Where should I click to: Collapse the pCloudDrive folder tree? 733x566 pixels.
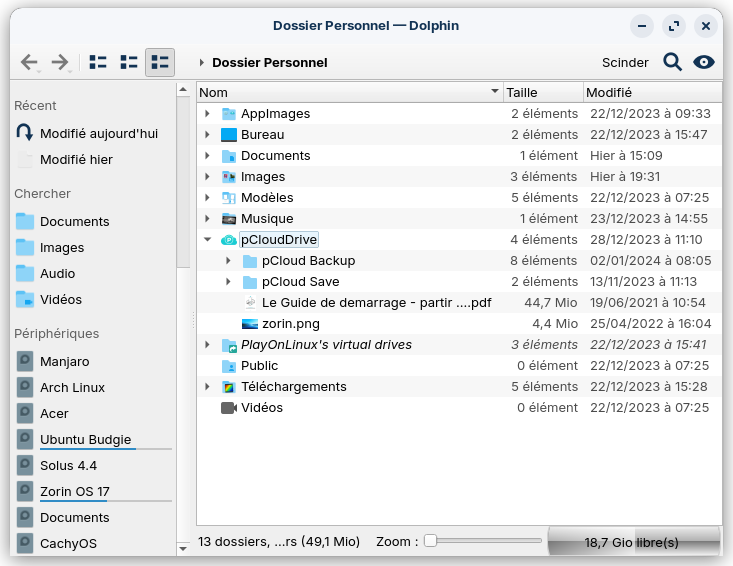tap(207, 240)
